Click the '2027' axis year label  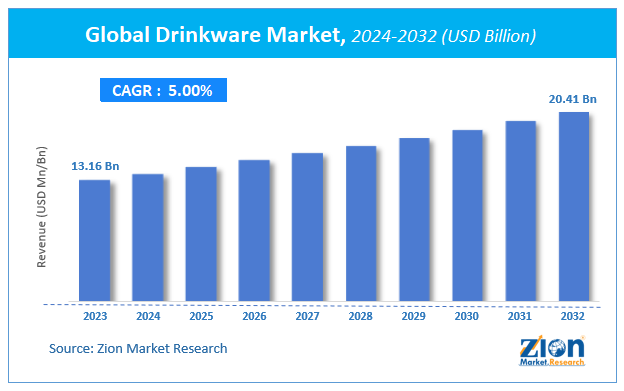(307, 316)
